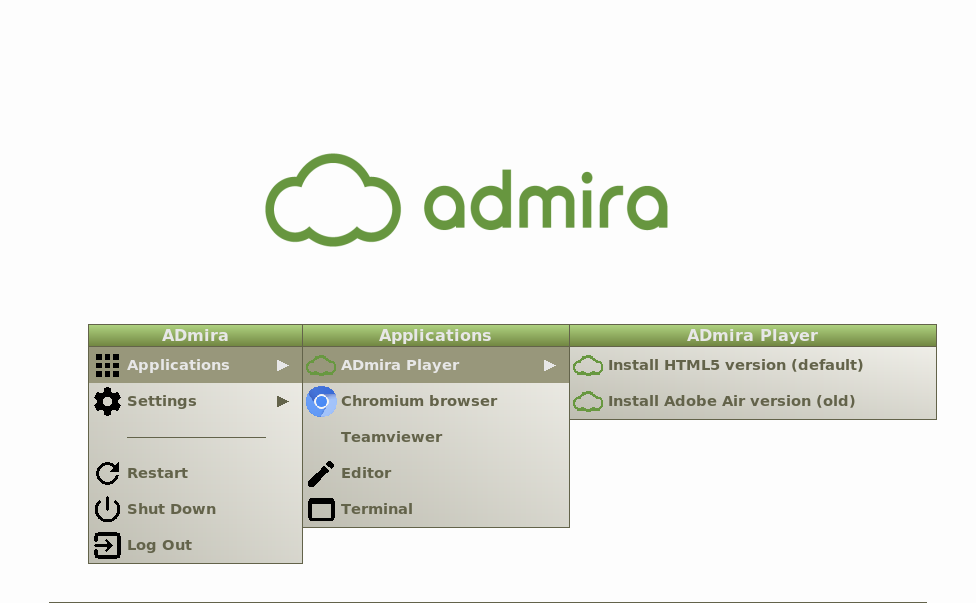Choose Install HTML5 version (default)

click(x=753, y=365)
